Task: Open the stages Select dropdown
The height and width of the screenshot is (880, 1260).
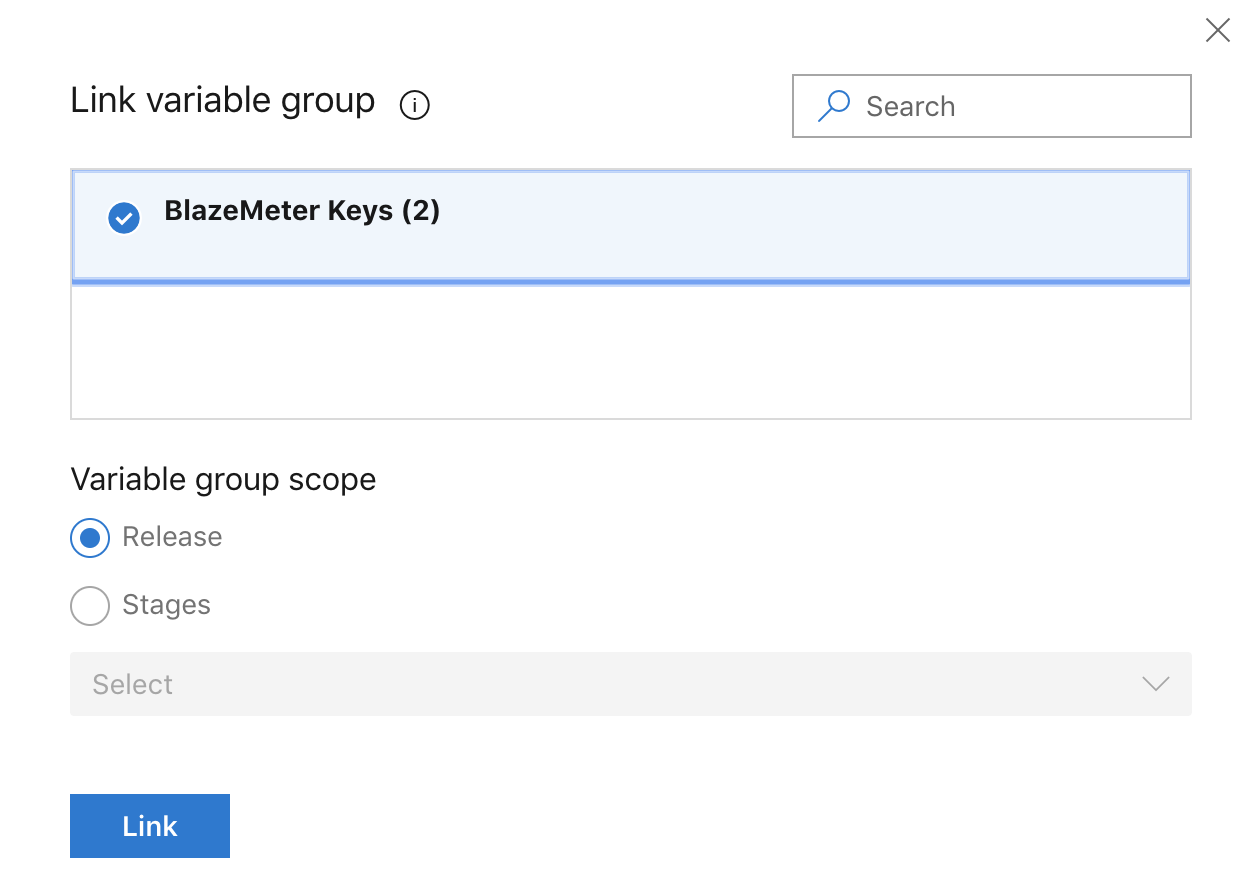Action: pos(630,684)
